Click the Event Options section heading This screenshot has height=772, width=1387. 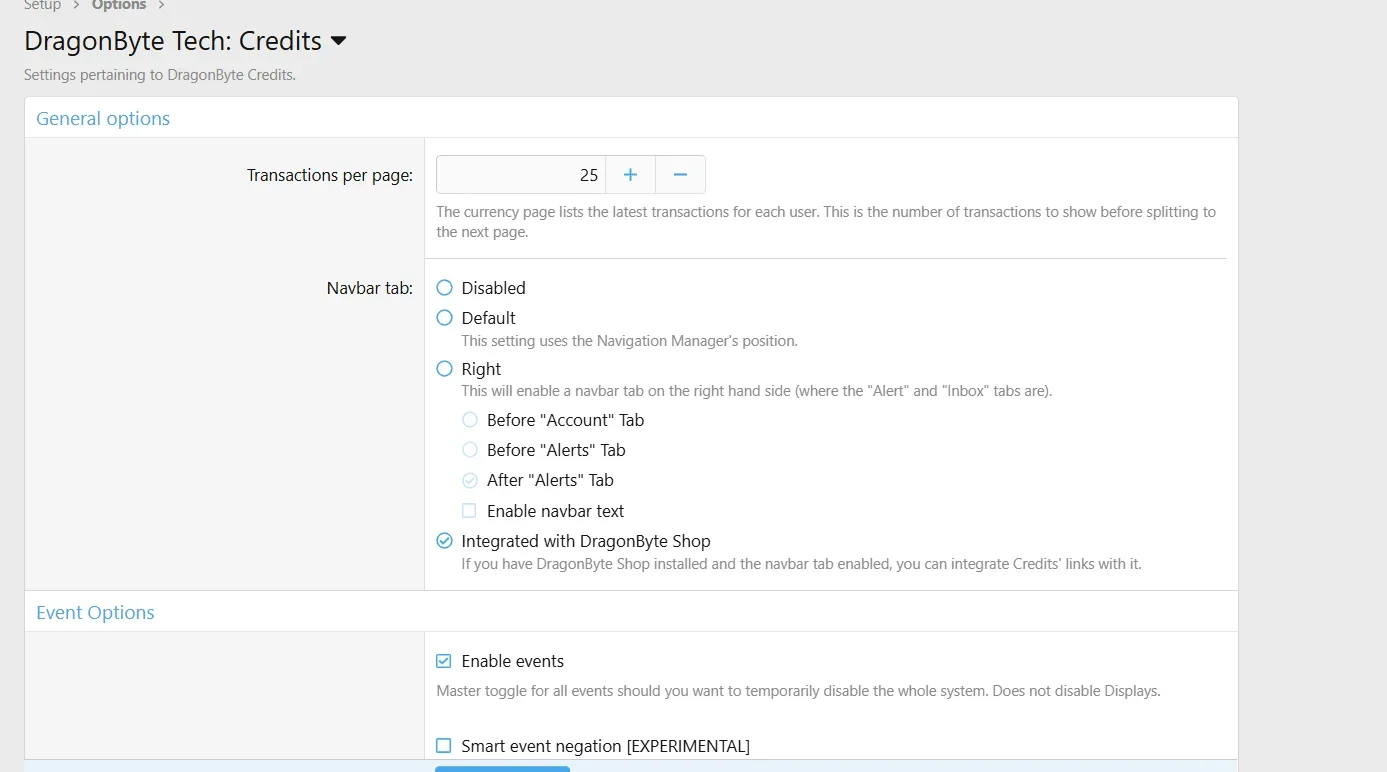click(95, 612)
